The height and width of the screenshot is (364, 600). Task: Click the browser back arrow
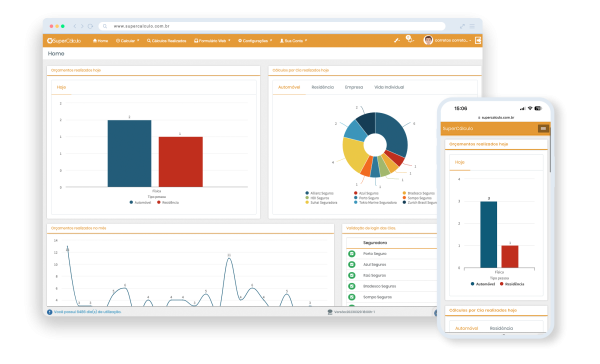click(x=75, y=26)
